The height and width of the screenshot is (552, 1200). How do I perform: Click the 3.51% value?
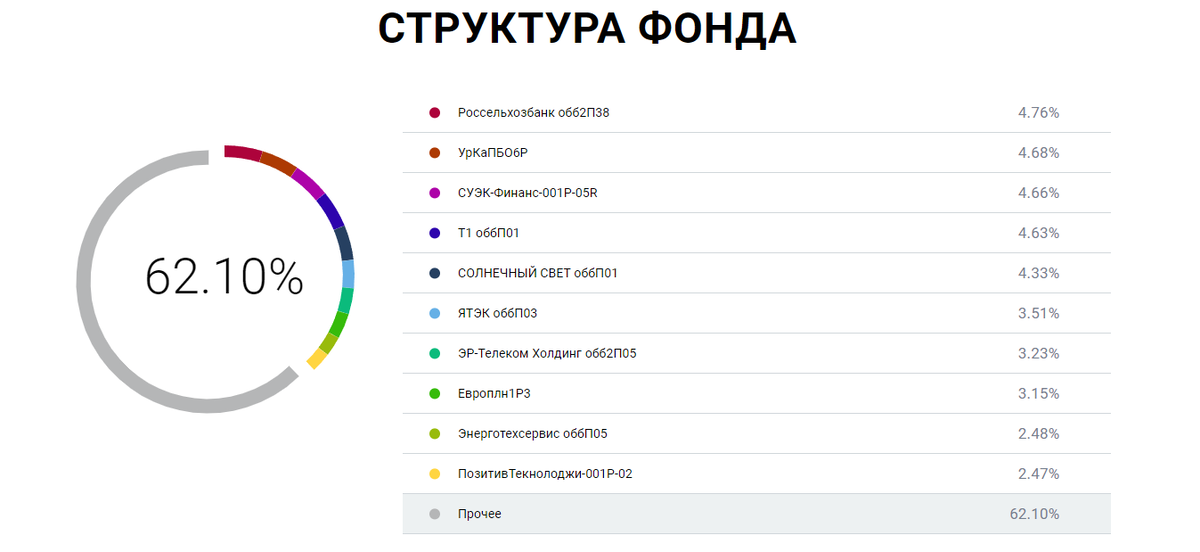pyautogui.click(x=1038, y=313)
